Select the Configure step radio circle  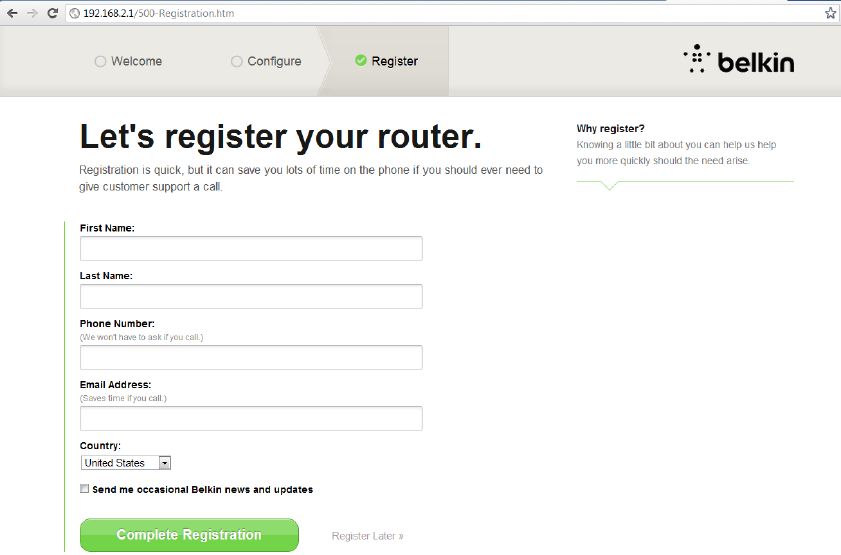coord(237,61)
